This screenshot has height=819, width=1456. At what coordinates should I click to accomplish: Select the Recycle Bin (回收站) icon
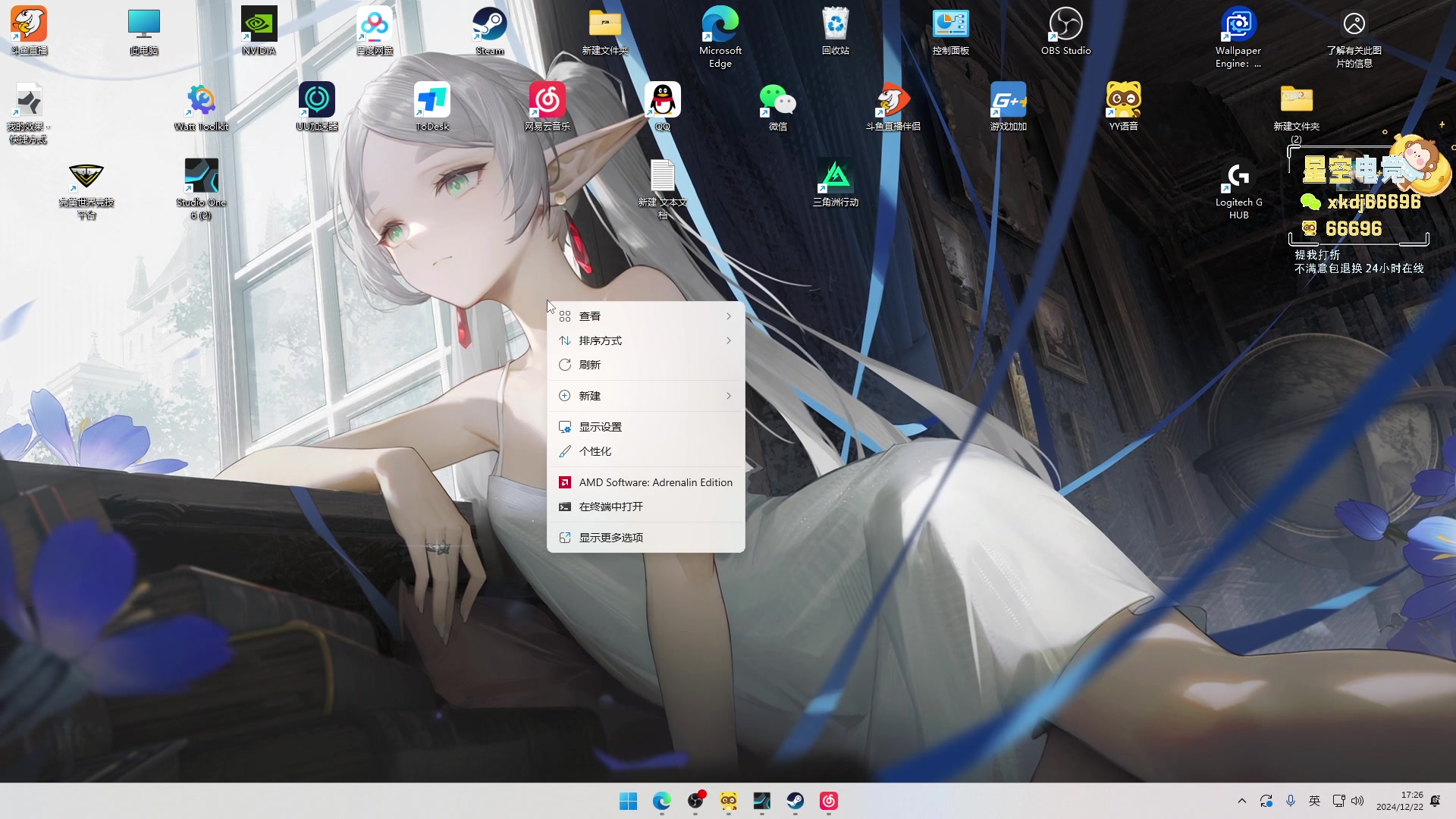coord(836,31)
